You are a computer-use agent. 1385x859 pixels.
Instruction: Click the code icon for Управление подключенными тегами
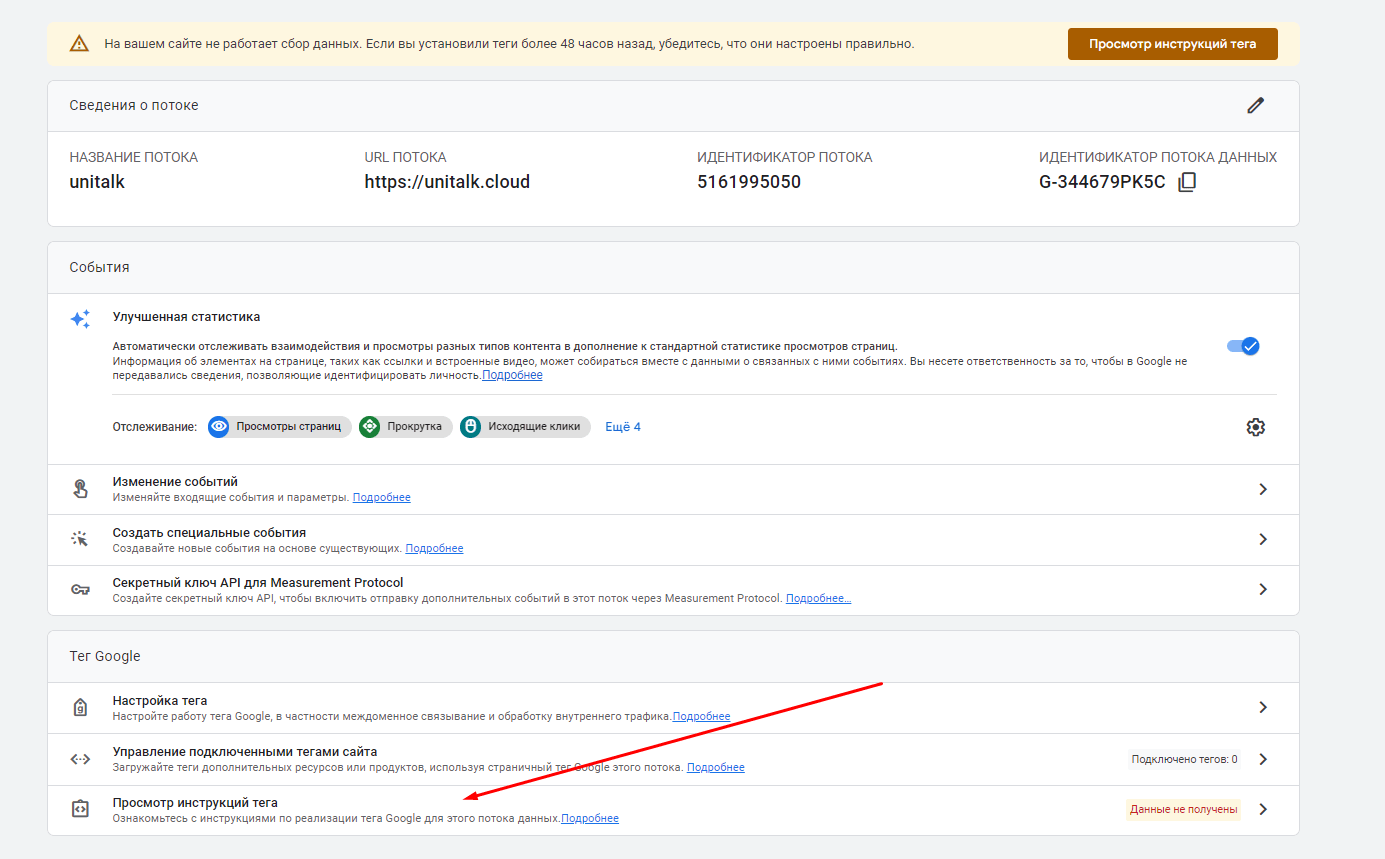(80, 759)
